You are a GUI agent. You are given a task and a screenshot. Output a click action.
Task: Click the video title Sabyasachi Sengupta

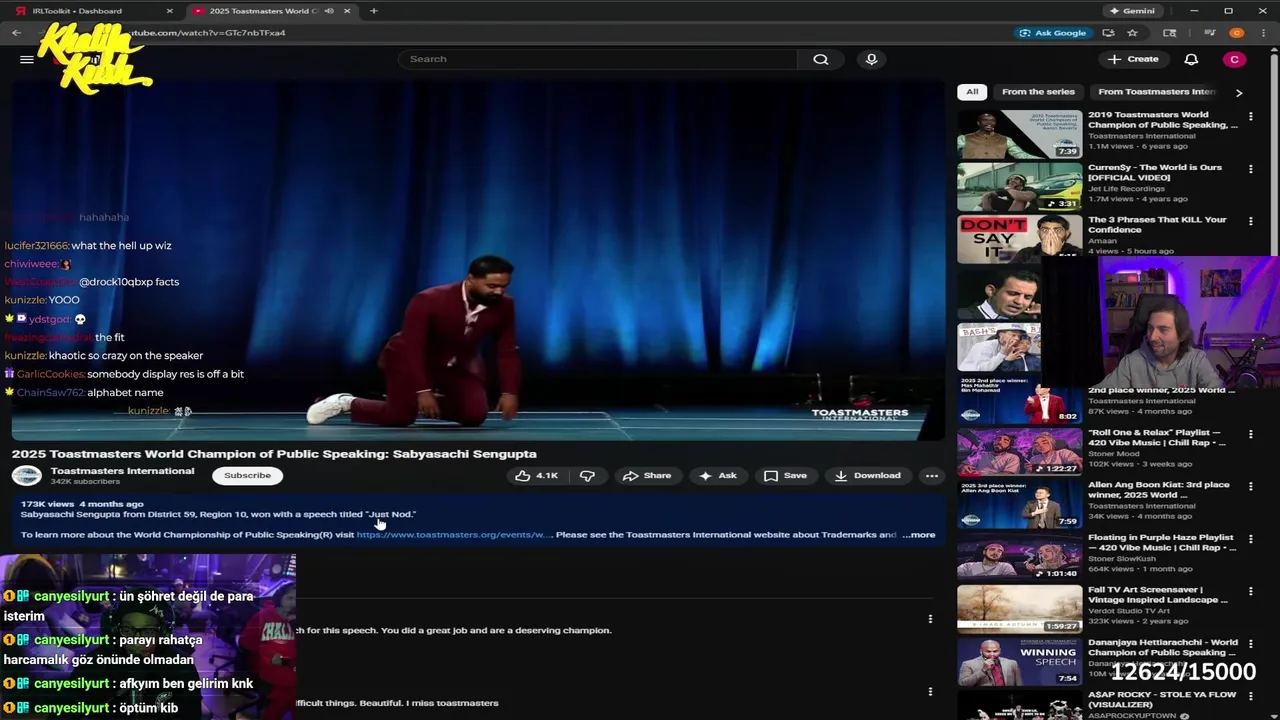click(274, 454)
